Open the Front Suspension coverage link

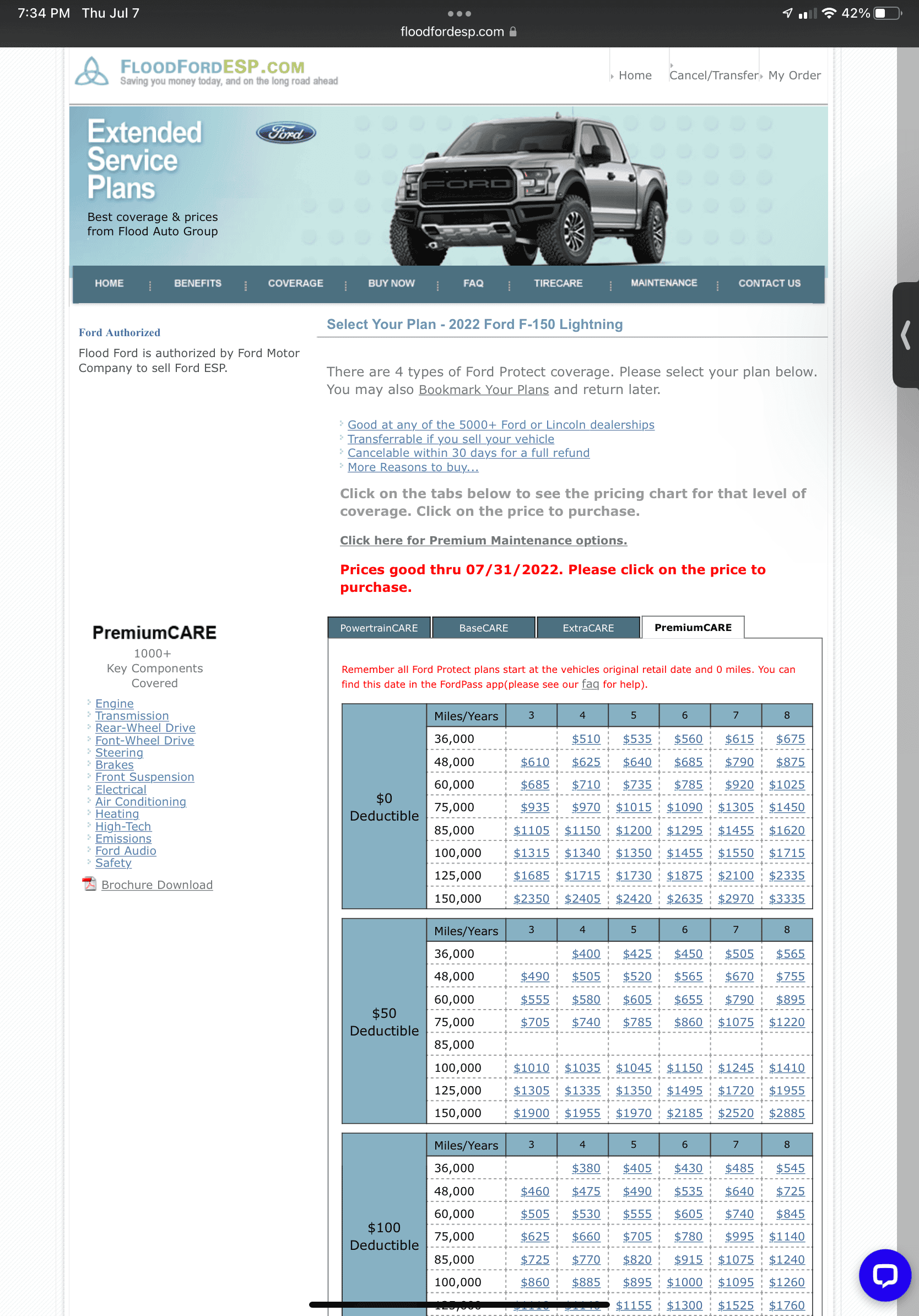(144, 776)
